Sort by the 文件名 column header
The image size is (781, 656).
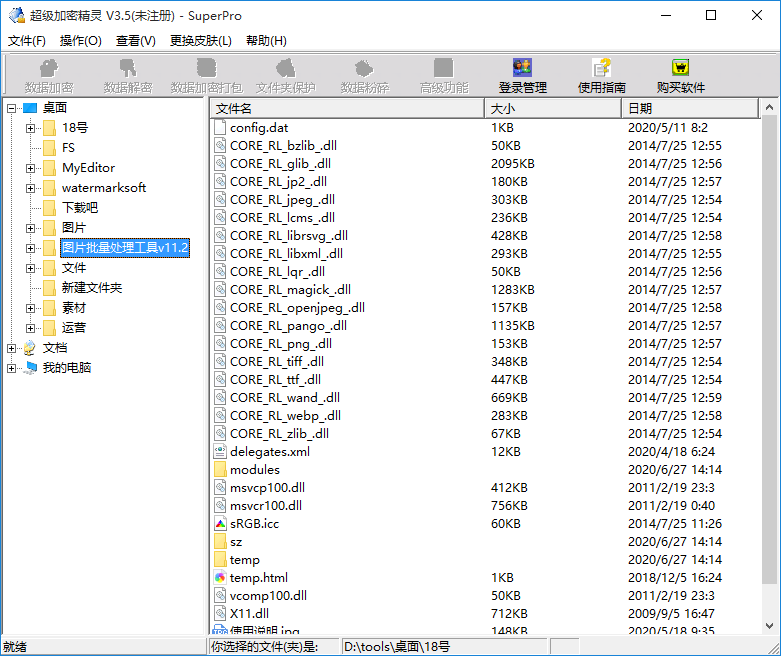[347, 108]
